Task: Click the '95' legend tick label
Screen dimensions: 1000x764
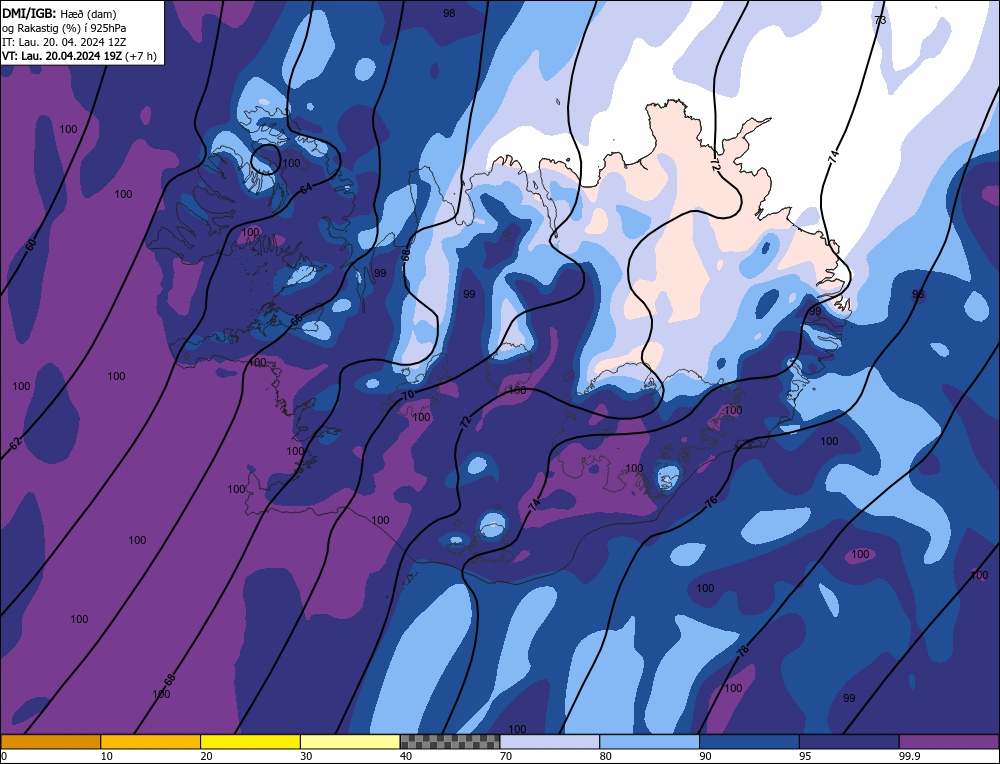Action: [806, 756]
